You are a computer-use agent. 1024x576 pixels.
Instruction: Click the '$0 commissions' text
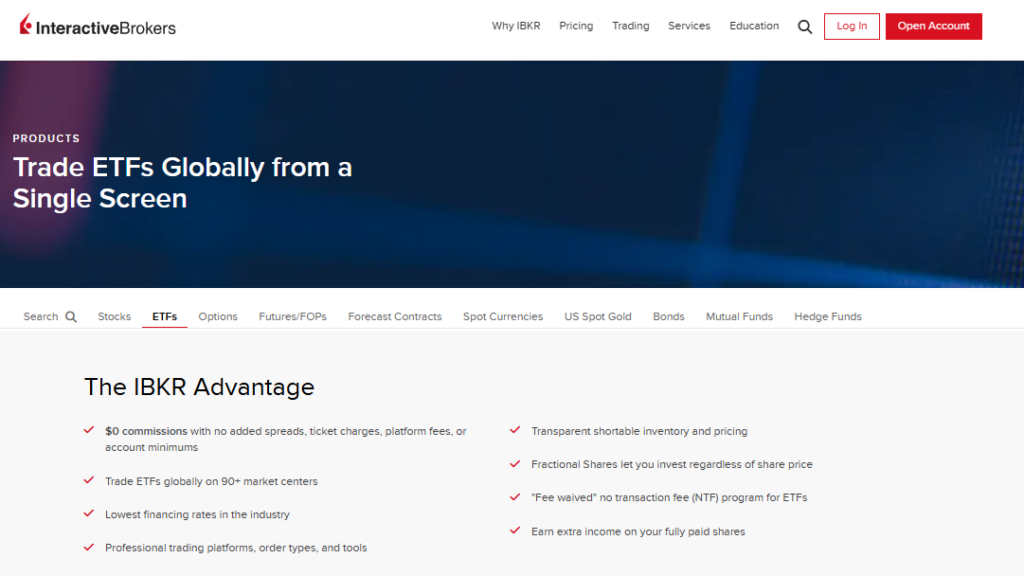point(146,431)
